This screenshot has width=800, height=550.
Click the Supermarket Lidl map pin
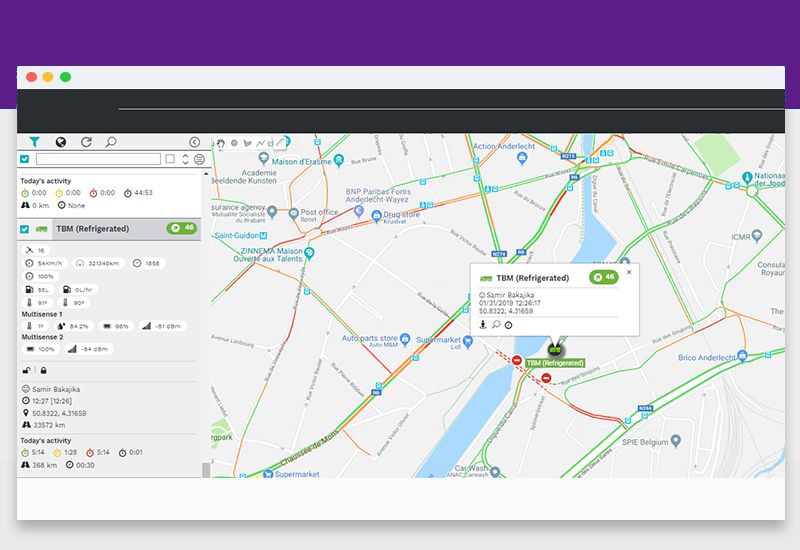[x=467, y=342]
